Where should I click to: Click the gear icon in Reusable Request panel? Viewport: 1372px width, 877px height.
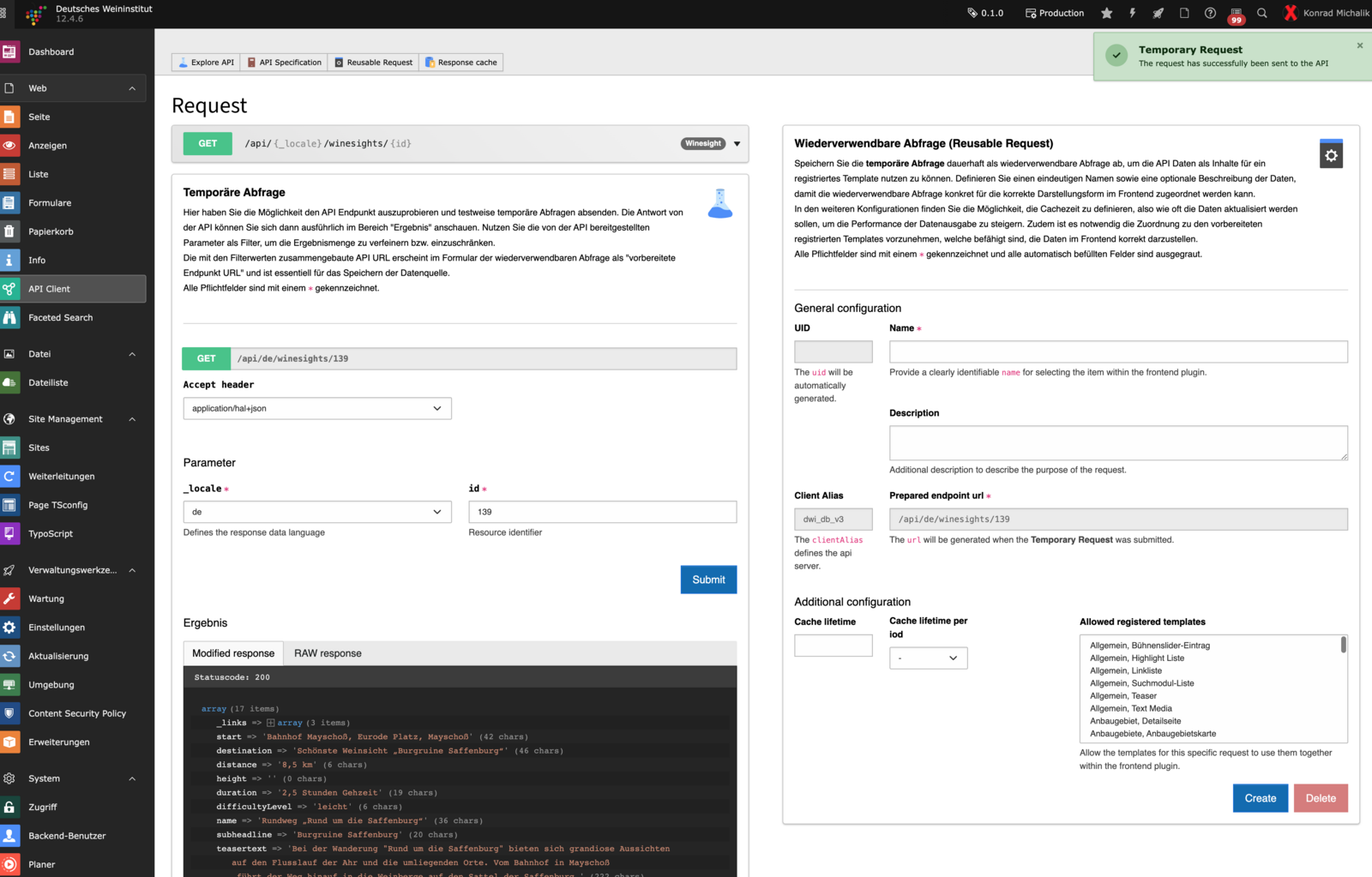coord(1331,155)
